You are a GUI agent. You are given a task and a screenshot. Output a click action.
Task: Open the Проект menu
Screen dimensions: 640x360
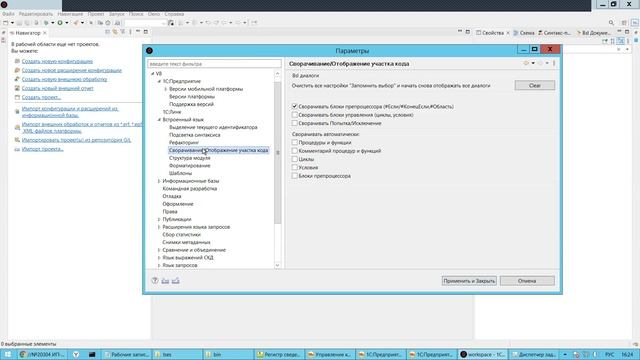tap(96, 14)
